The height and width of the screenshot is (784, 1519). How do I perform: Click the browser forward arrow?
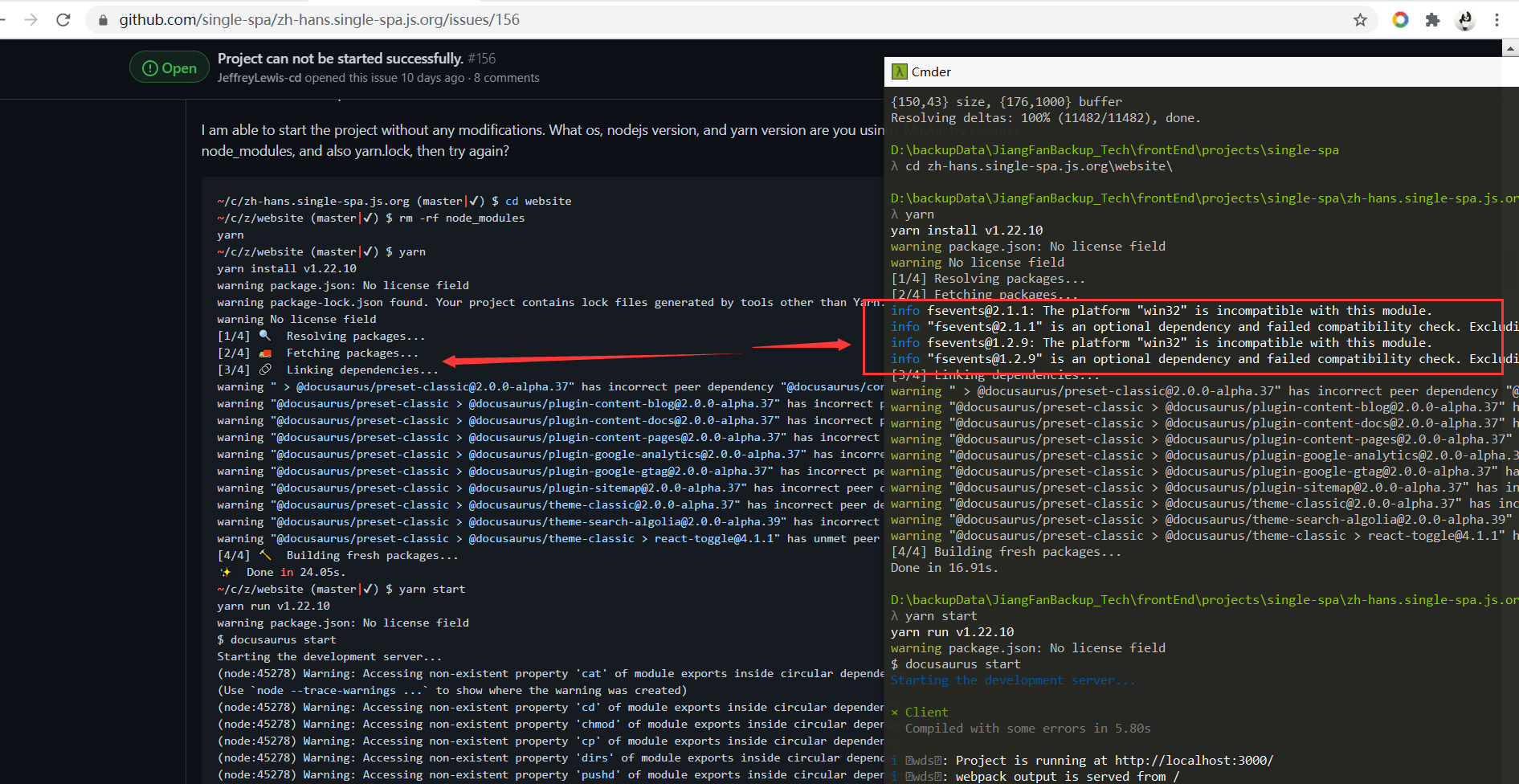[x=31, y=19]
